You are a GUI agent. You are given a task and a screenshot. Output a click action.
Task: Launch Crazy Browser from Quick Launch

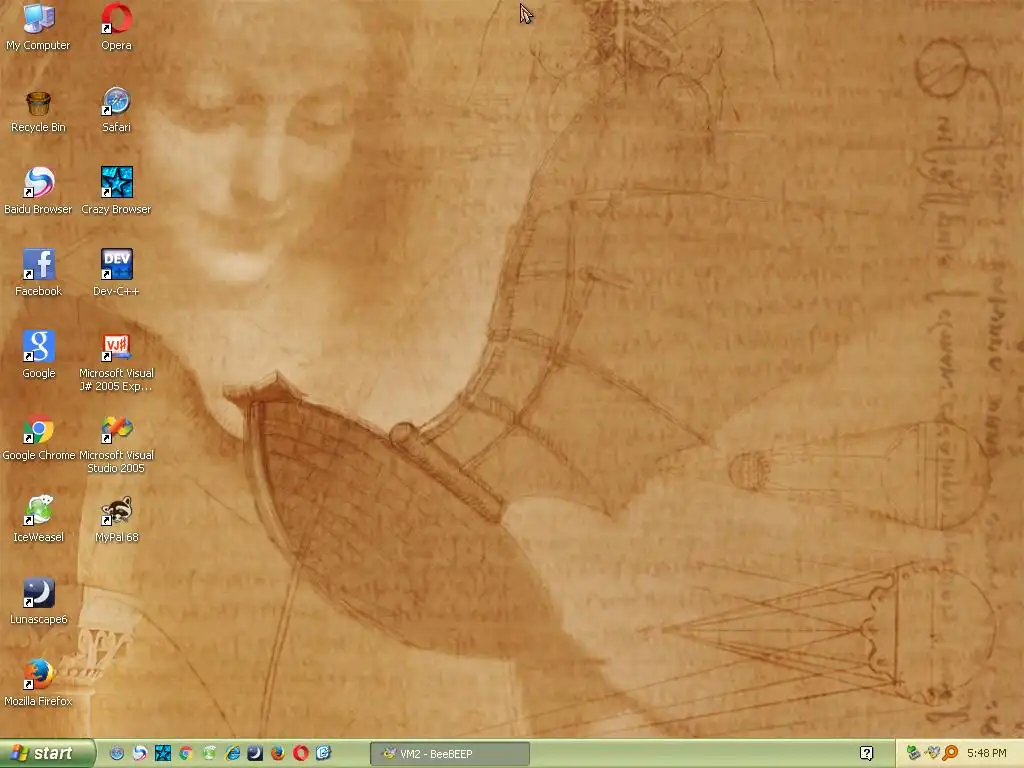pos(163,754)
